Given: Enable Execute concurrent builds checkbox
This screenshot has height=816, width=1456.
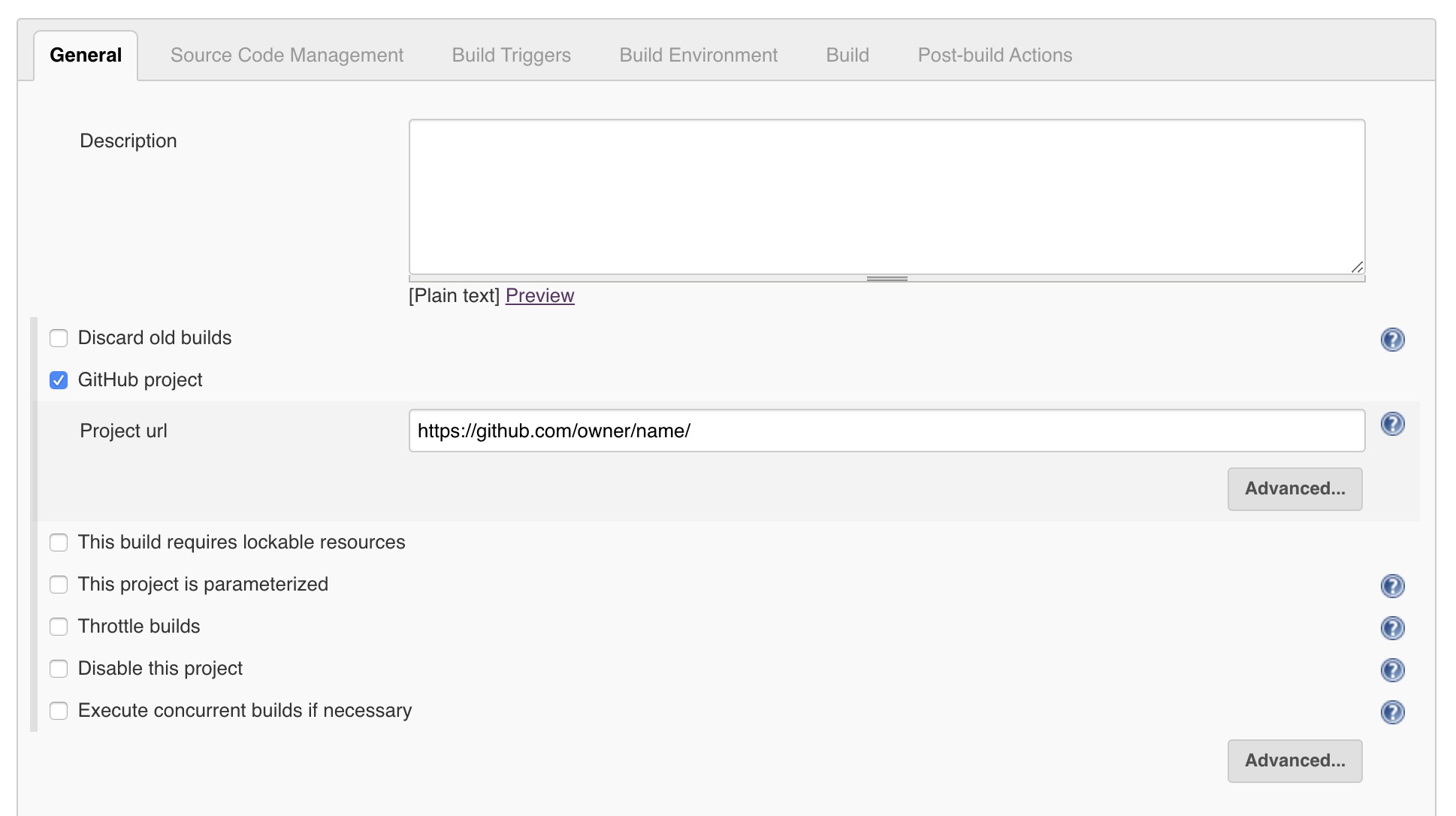Looking at the screenshot, I should (x=59, y=710).
